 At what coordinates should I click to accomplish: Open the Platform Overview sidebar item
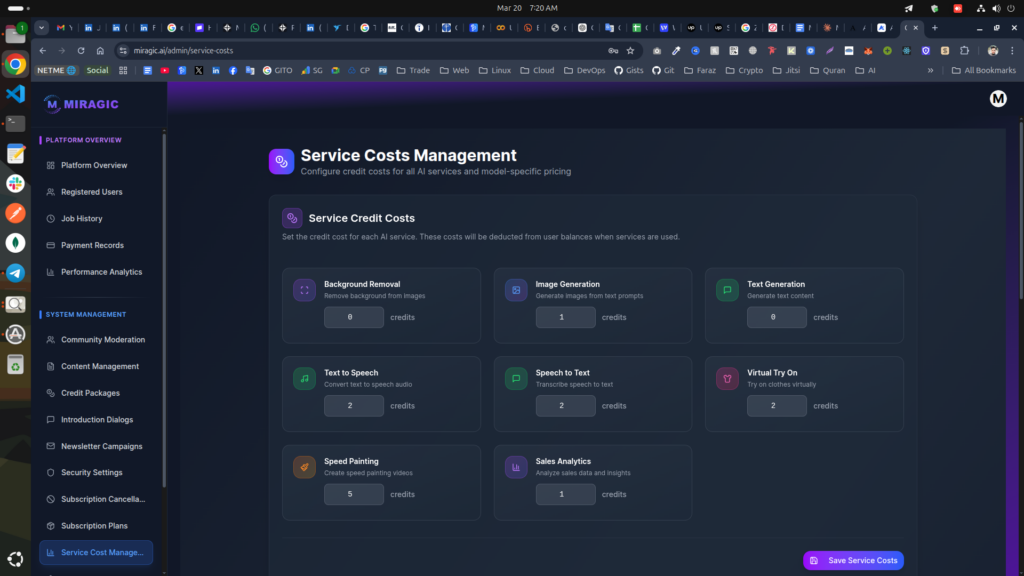[x=95, y=165]
